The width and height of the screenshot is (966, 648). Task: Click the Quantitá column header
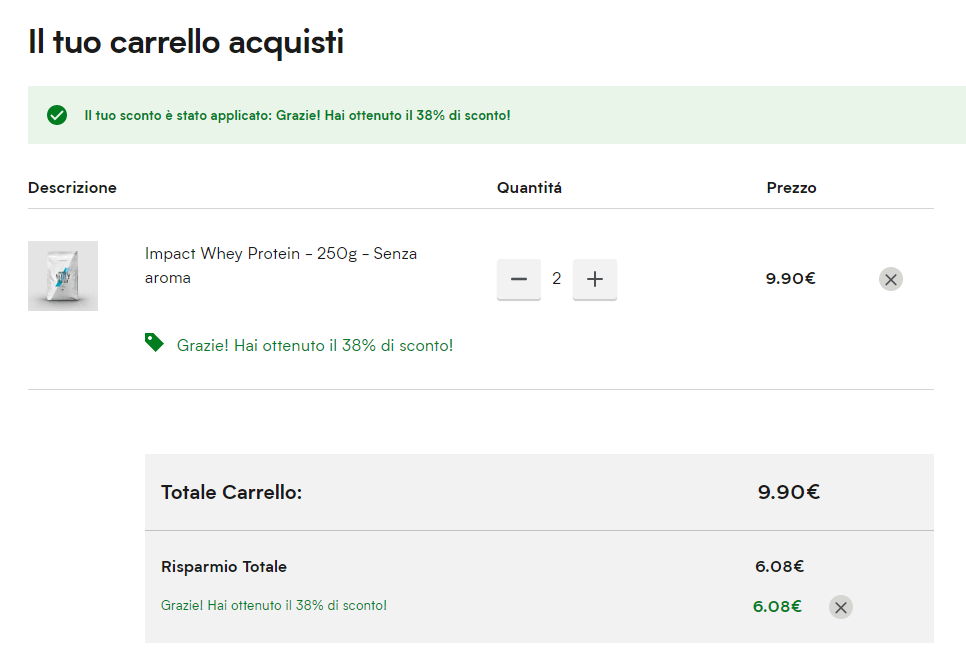(529, 188)
